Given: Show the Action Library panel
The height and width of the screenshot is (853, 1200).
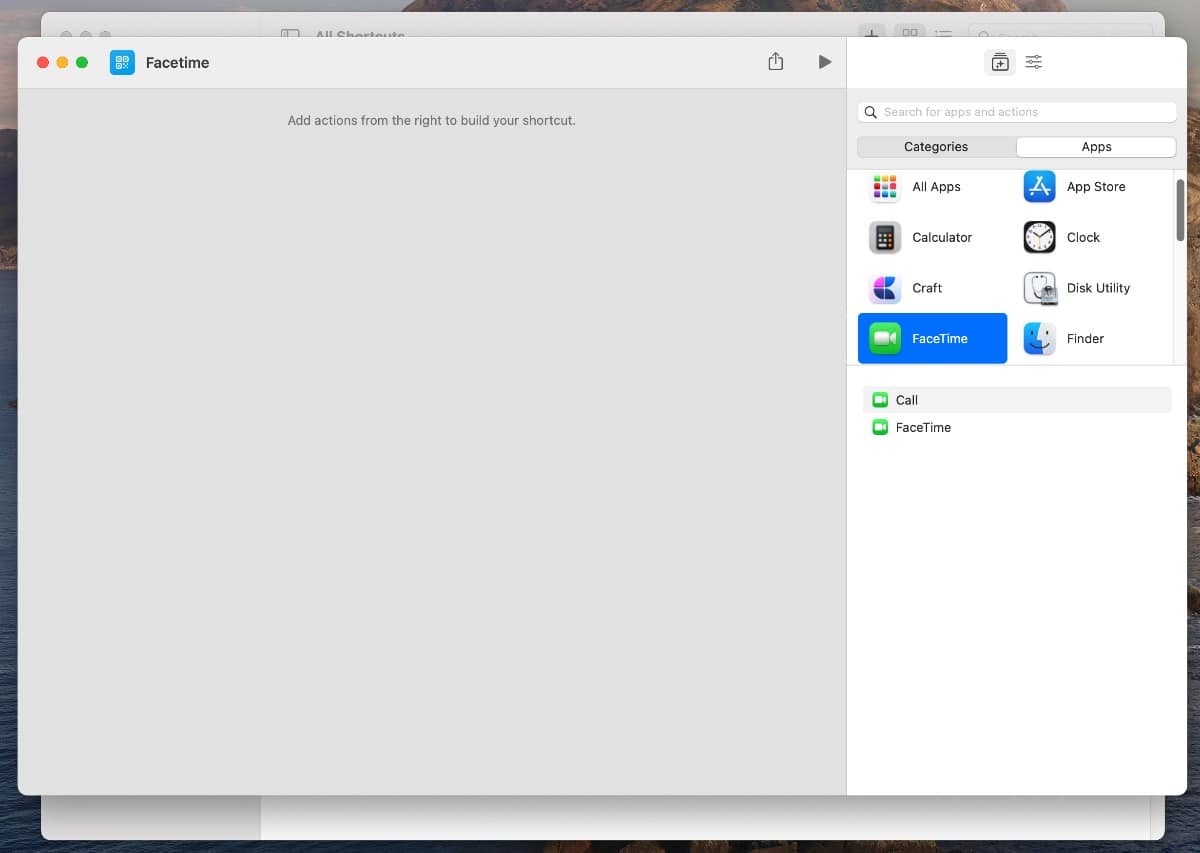Looking at the screenshot, I should click(1000, 62).
